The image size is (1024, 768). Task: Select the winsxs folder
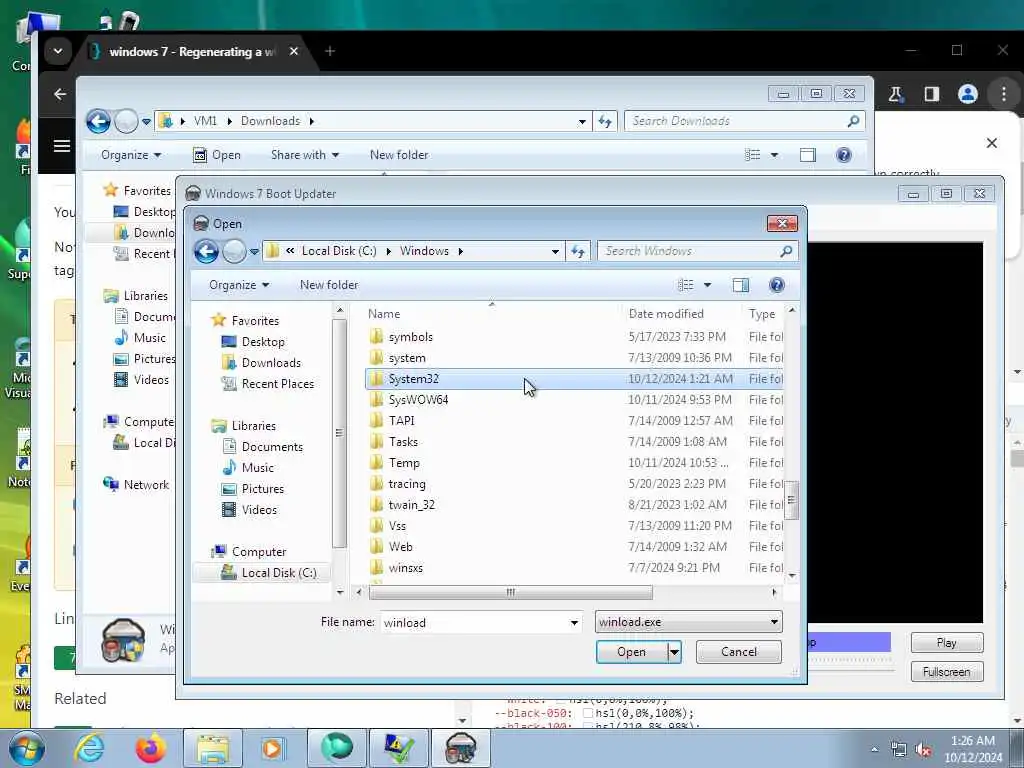point(574,568)
